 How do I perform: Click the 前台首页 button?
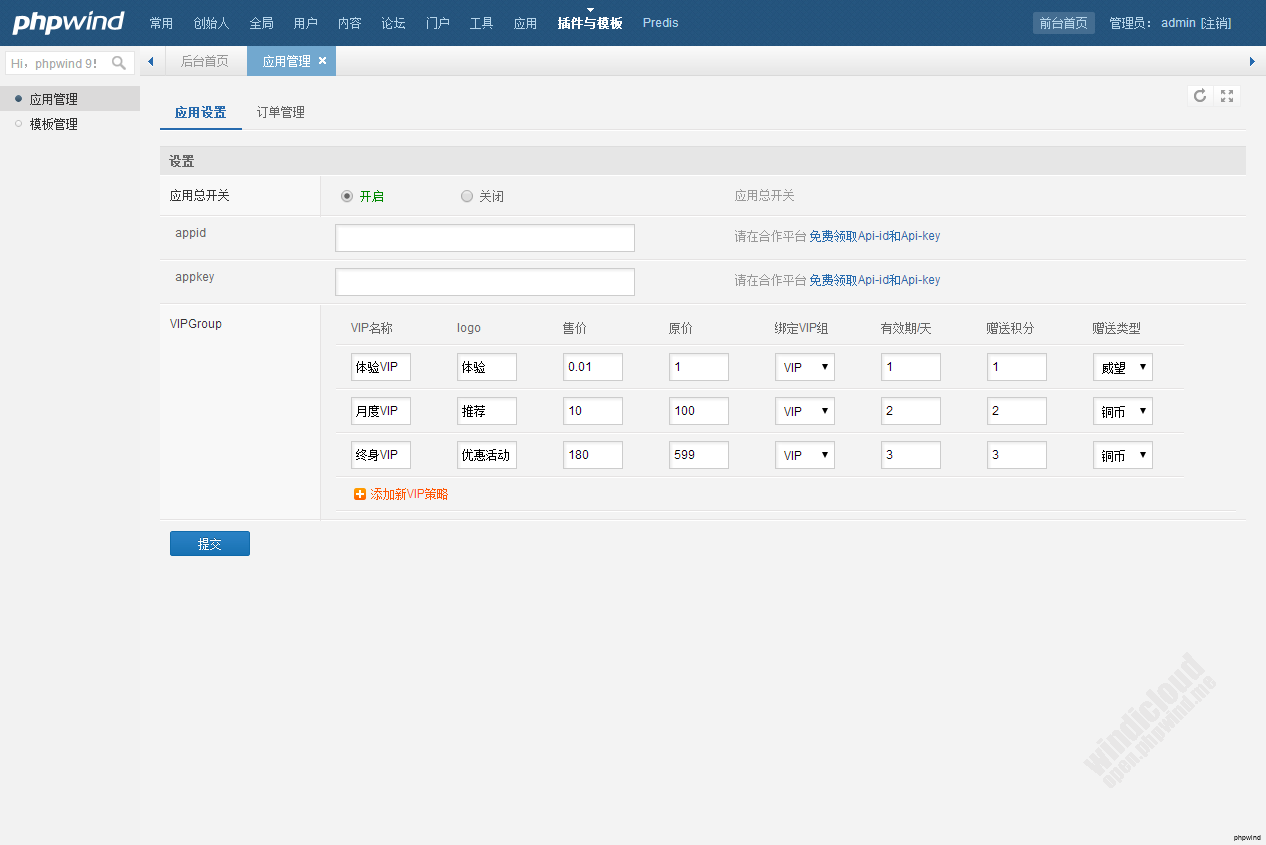click(1063, 23)
